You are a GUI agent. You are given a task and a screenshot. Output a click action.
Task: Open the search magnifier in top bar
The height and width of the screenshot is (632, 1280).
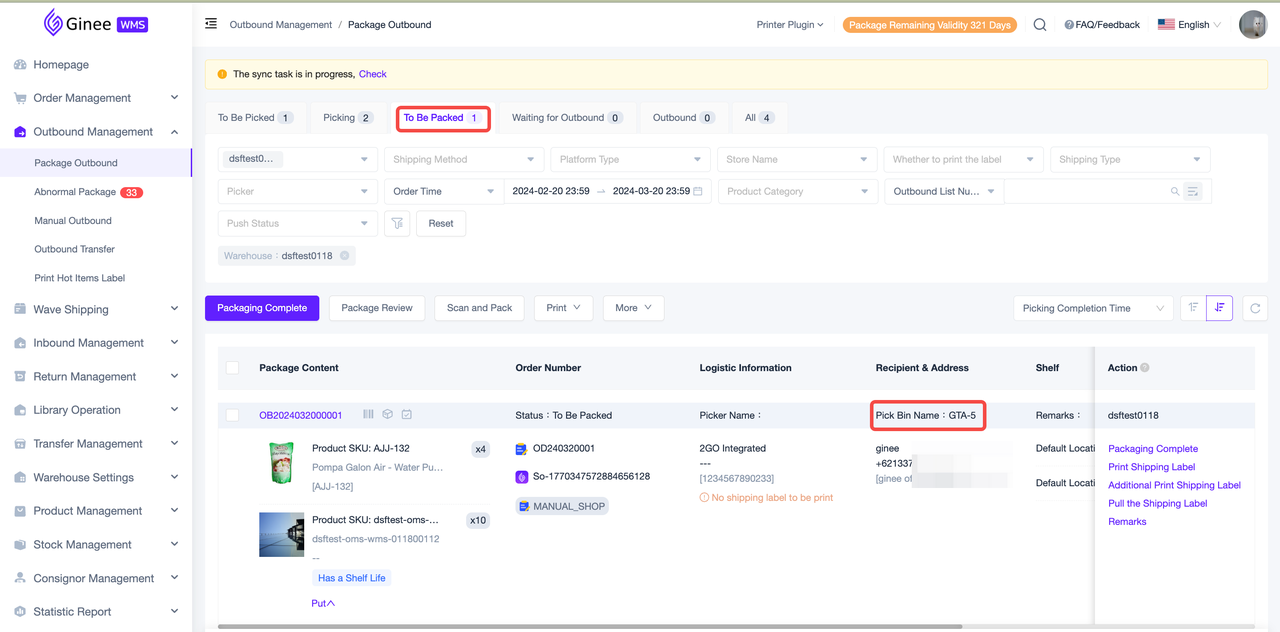coord(1040,25)
